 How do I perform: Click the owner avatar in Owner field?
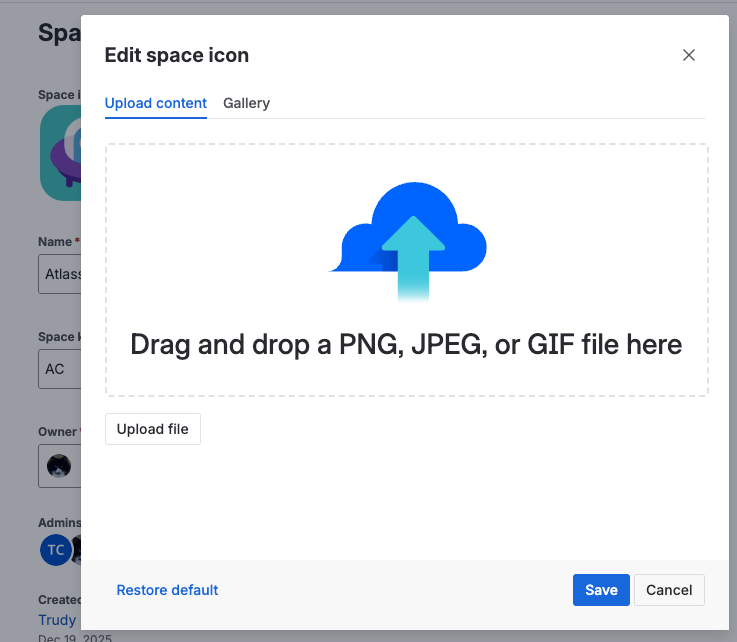59,466
